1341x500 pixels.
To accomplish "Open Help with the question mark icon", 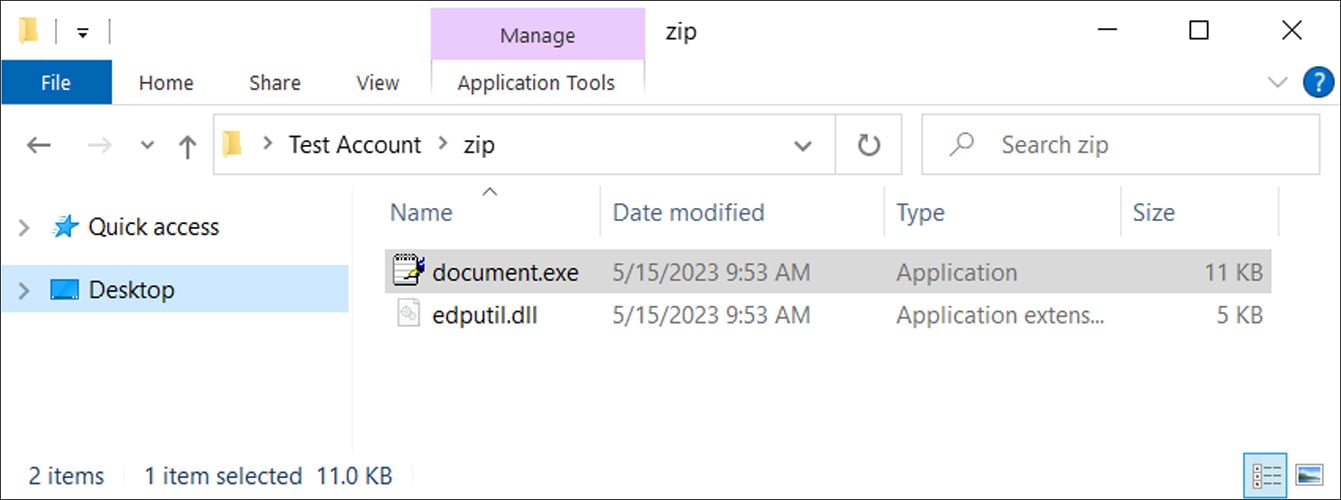I will (x=1318, y=83).
